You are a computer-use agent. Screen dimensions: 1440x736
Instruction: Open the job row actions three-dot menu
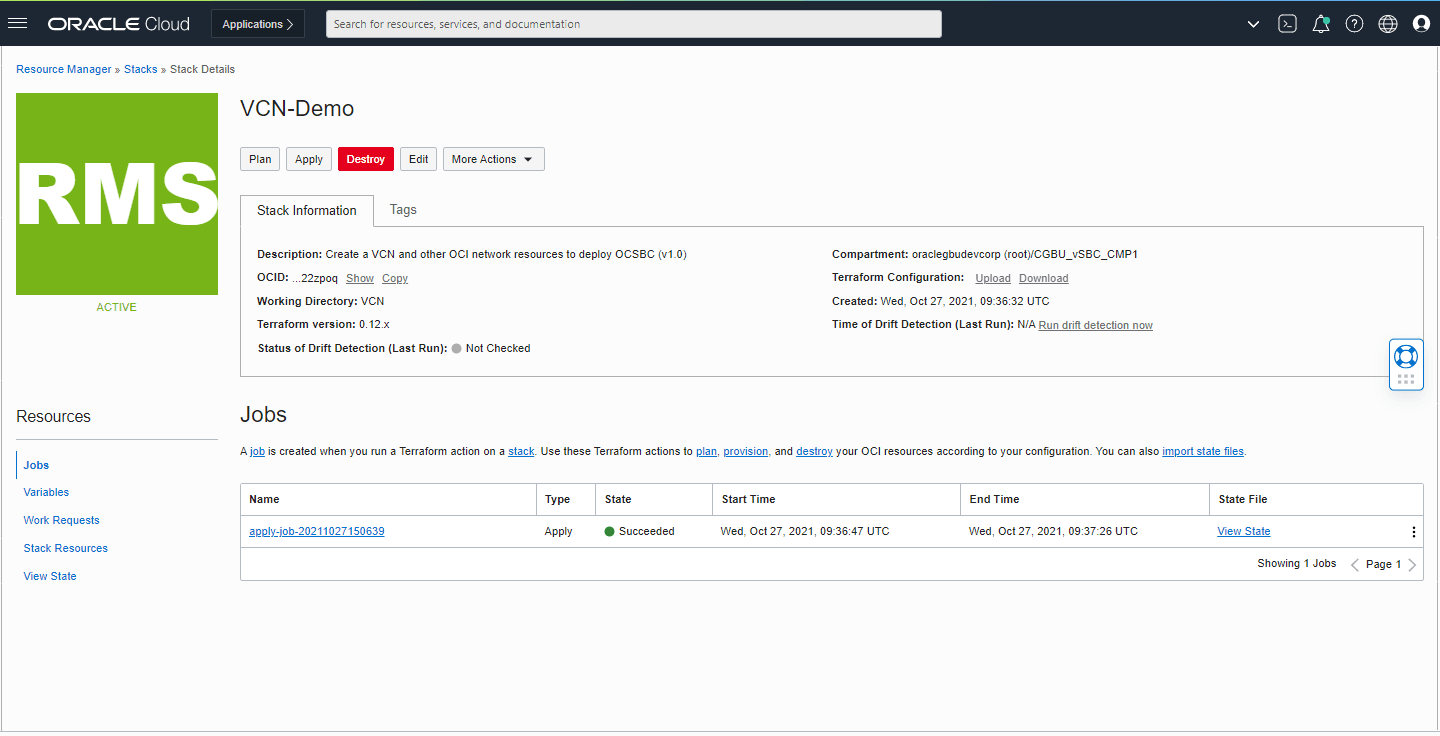(x=1413, y=531)
